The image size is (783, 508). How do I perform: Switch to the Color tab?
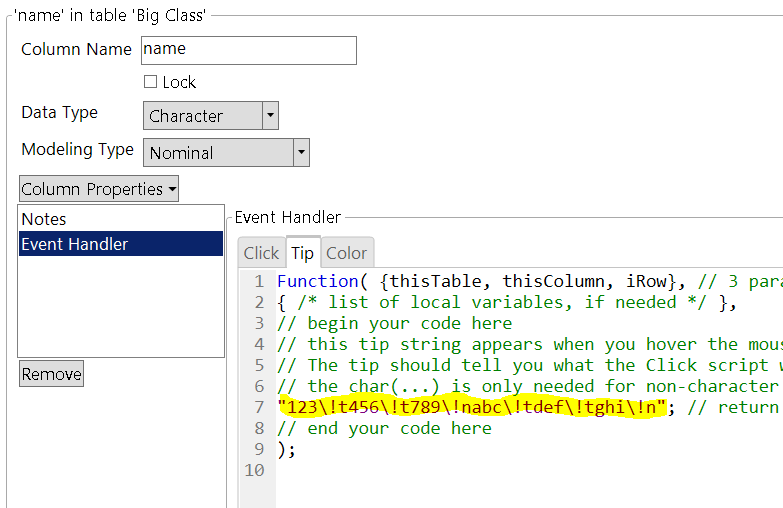pyautogui.click(x=347, y=253)
